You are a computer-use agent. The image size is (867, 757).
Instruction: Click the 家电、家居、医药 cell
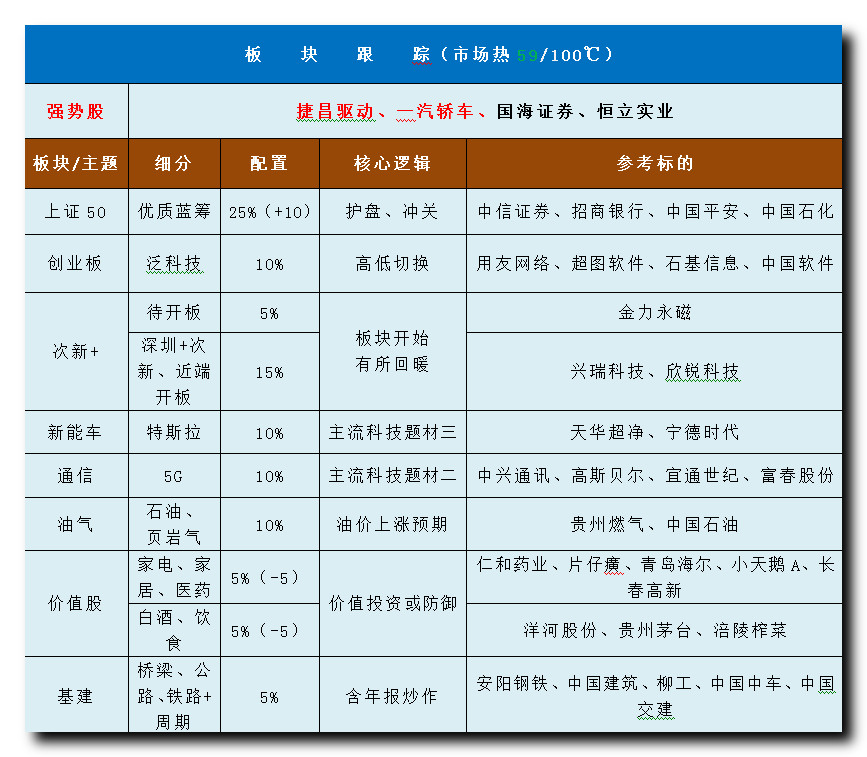pyautogui.click(x=174, y=577)
